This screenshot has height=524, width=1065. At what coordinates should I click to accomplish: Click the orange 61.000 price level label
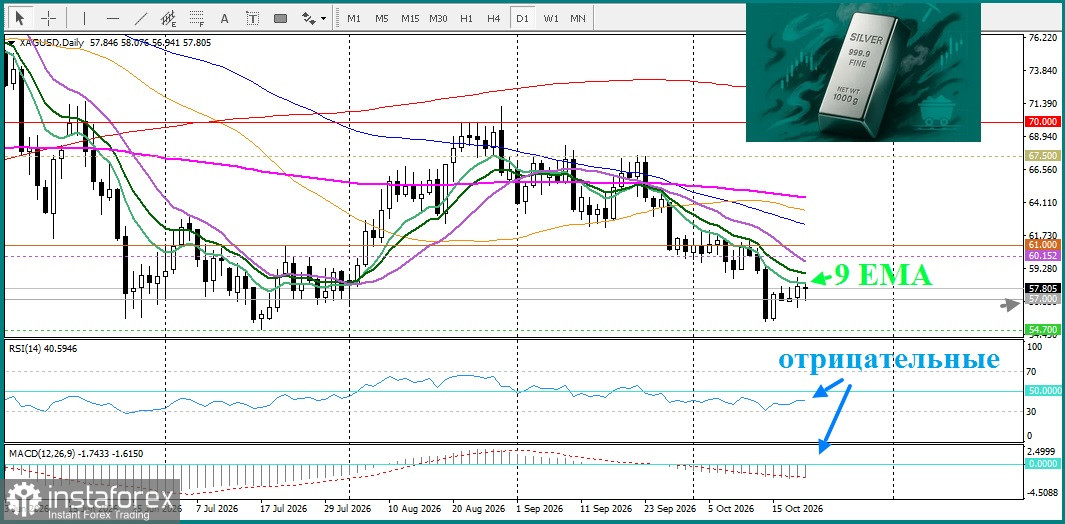tap(1043, 245)
